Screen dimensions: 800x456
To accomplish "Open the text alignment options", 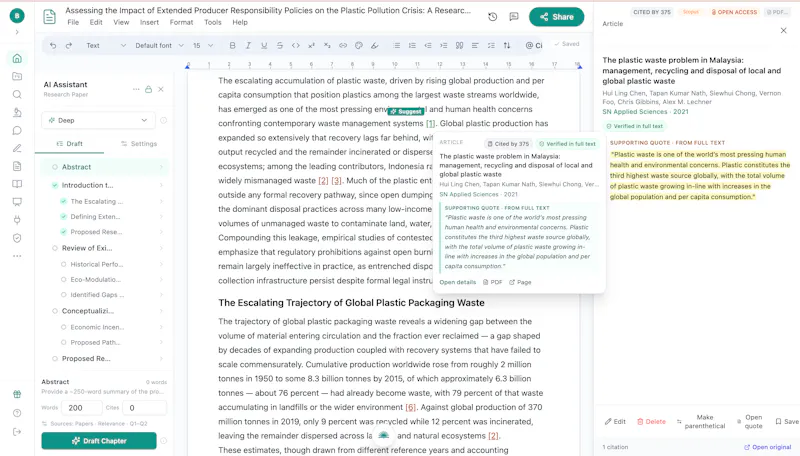I will coord(475,45).
